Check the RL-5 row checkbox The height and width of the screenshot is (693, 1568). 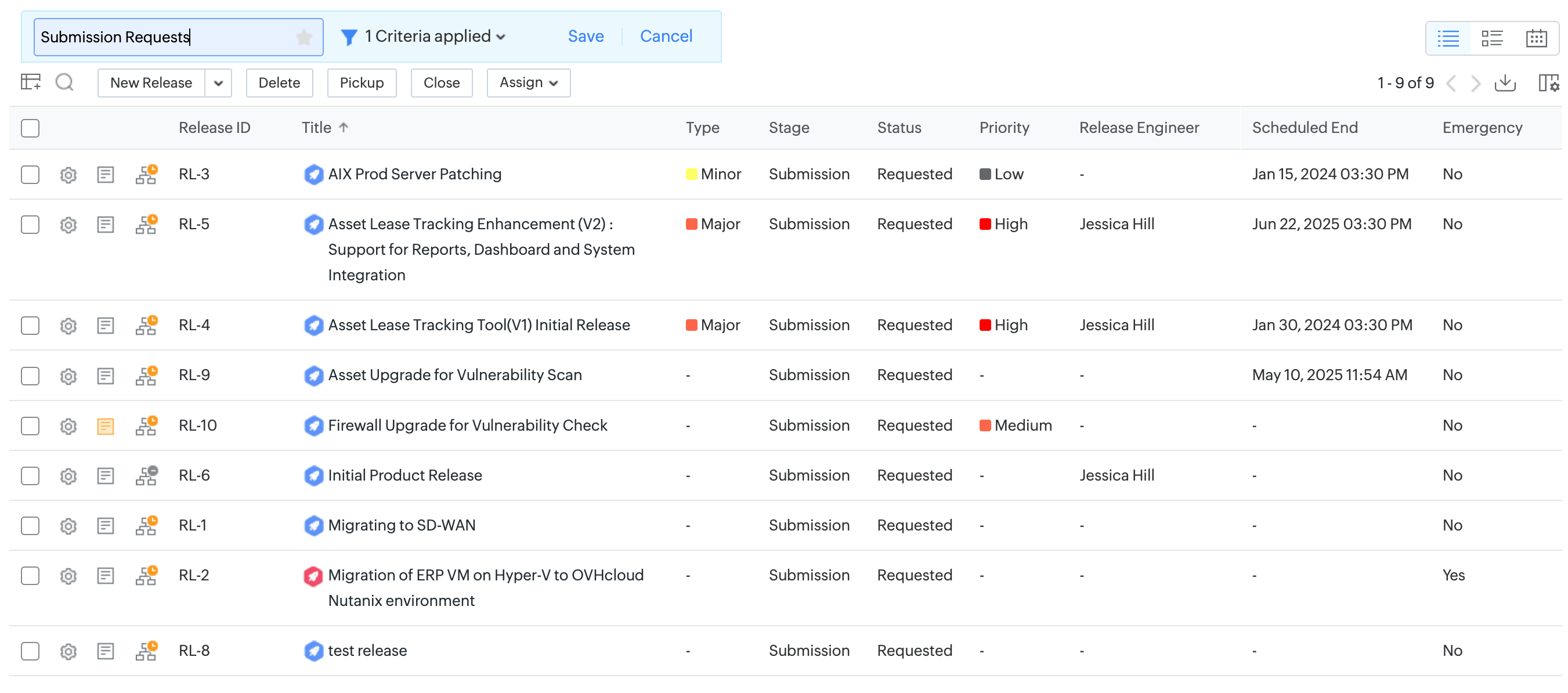[x=30, y=225]
